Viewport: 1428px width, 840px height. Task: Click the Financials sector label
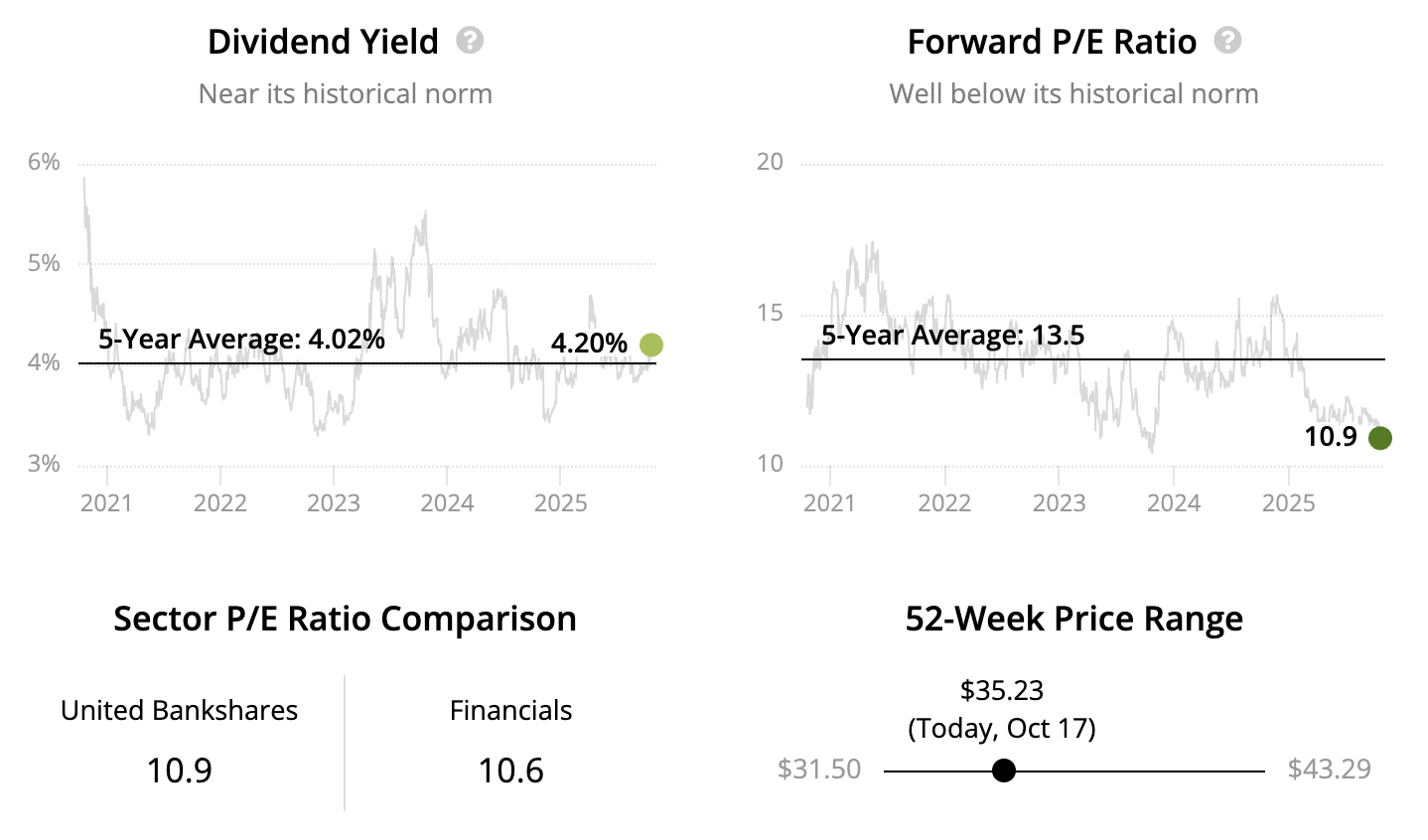[x=510, y=710]
